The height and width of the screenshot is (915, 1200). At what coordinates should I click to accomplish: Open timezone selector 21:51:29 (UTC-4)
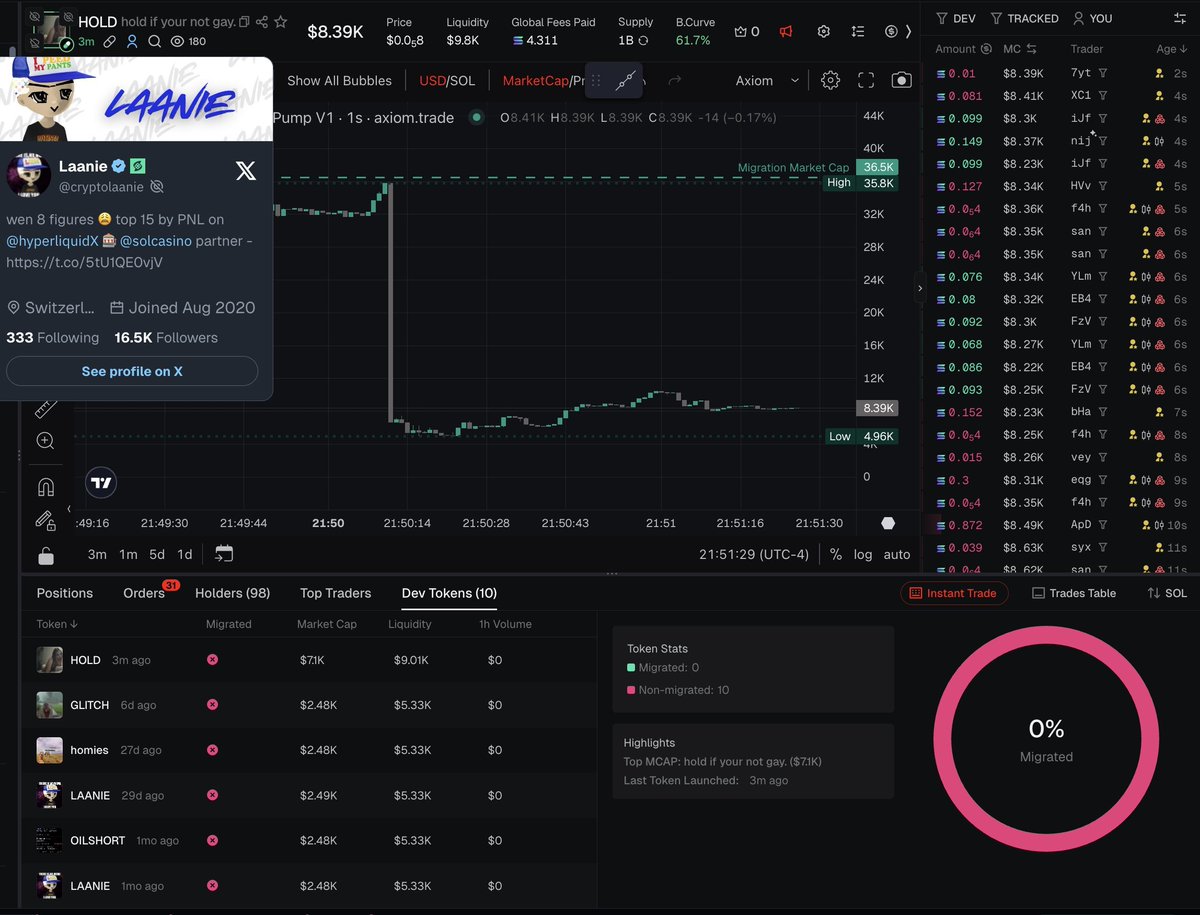[x=754, y=554]
